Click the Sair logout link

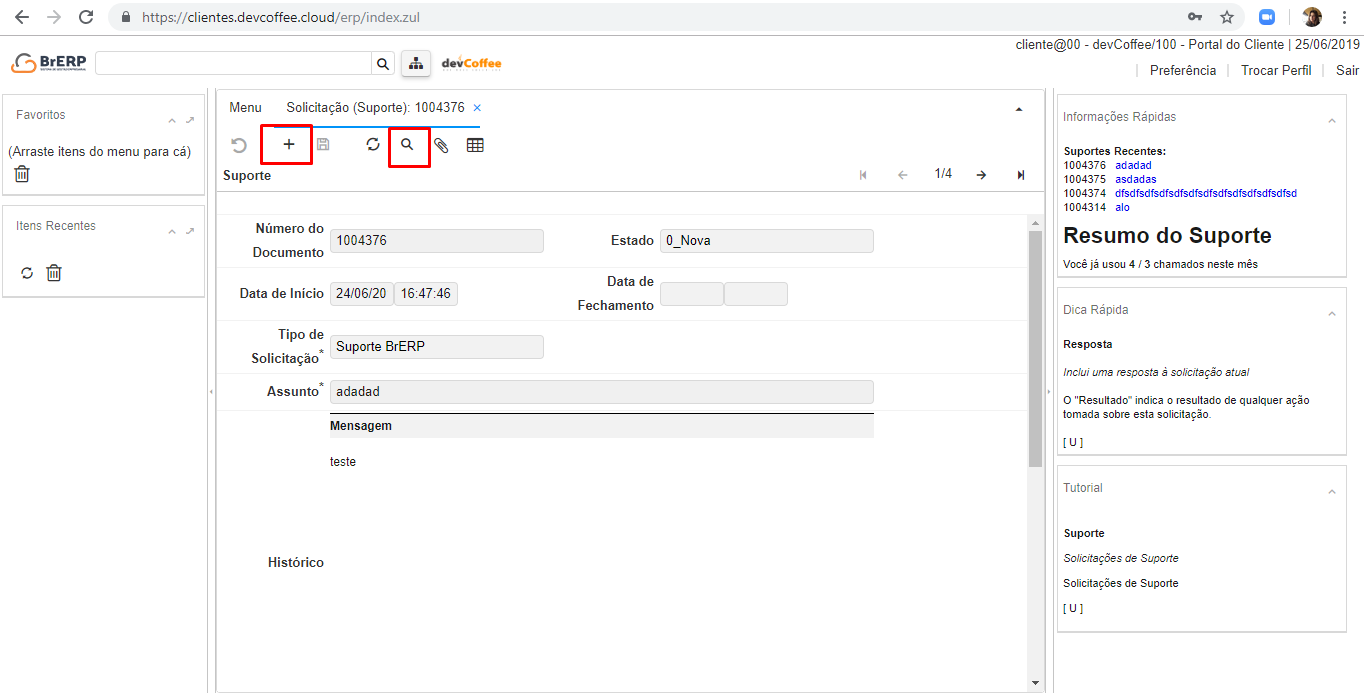(1347, 71)
